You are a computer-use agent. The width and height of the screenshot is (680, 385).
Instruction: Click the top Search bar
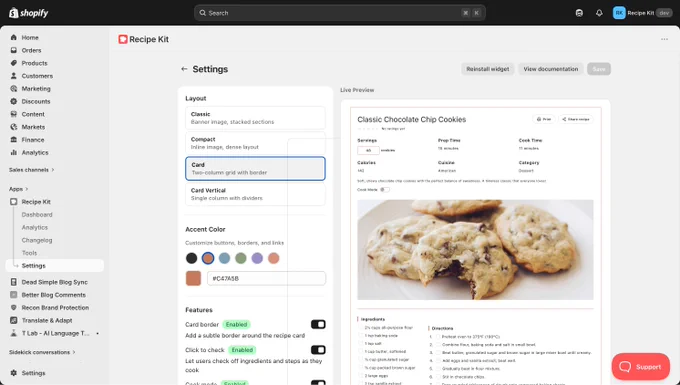340,13
